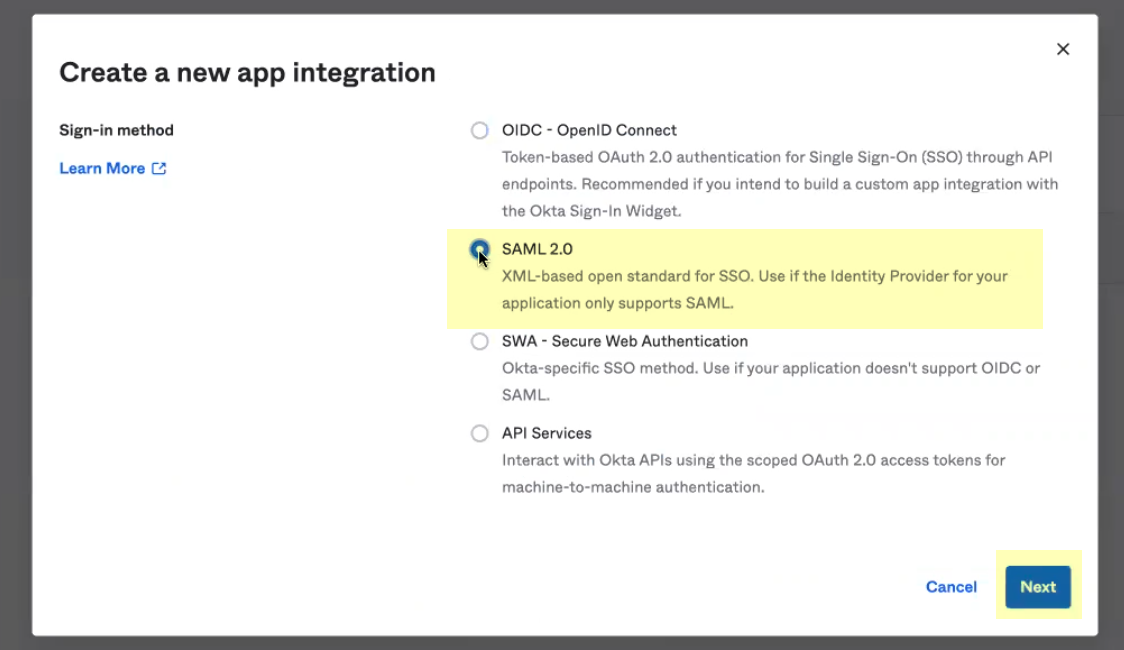Click the Cancel link

pos(951,587)
